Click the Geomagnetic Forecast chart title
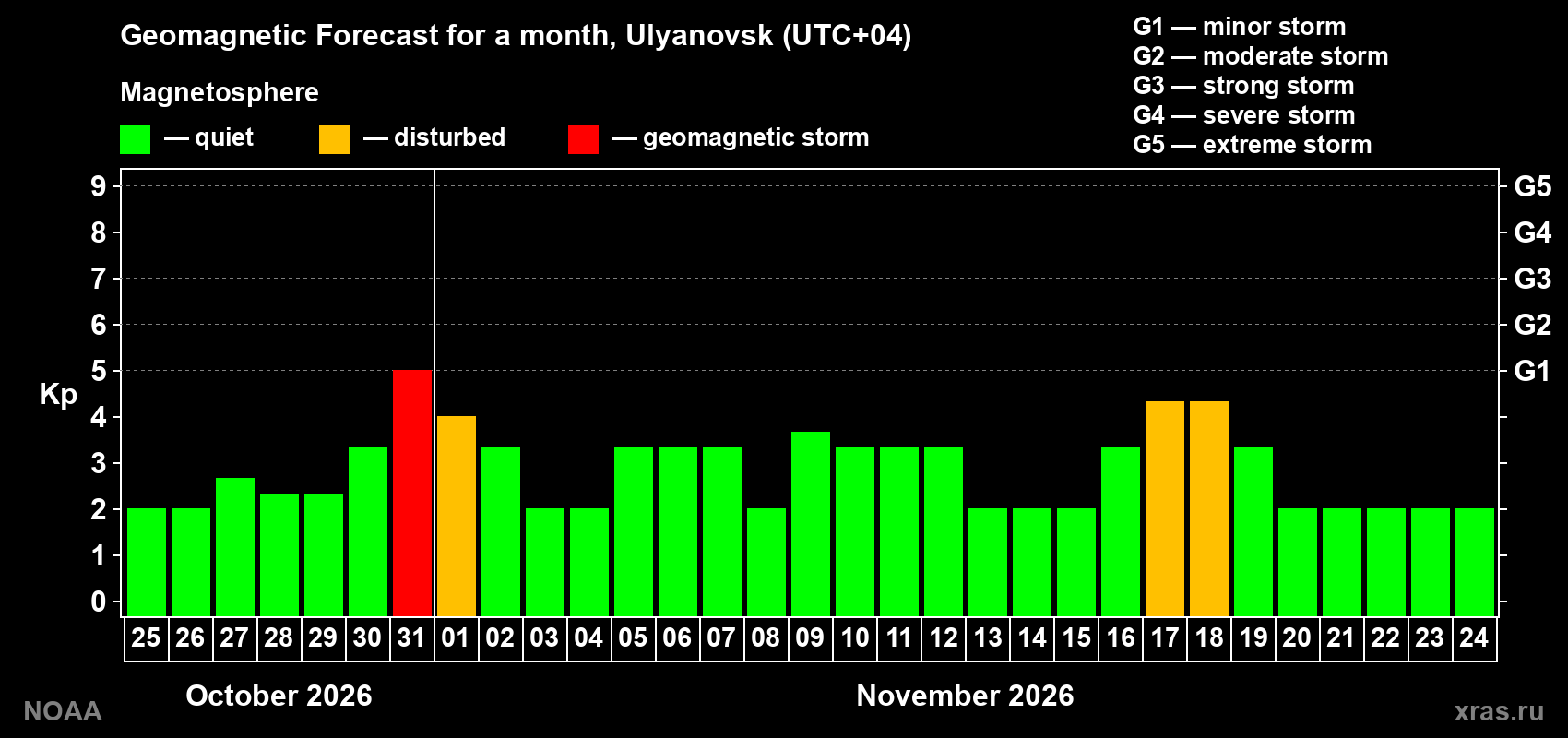The height and width of the screenshot is (738, 1568). pyautogui.click(x=516, y=35)
